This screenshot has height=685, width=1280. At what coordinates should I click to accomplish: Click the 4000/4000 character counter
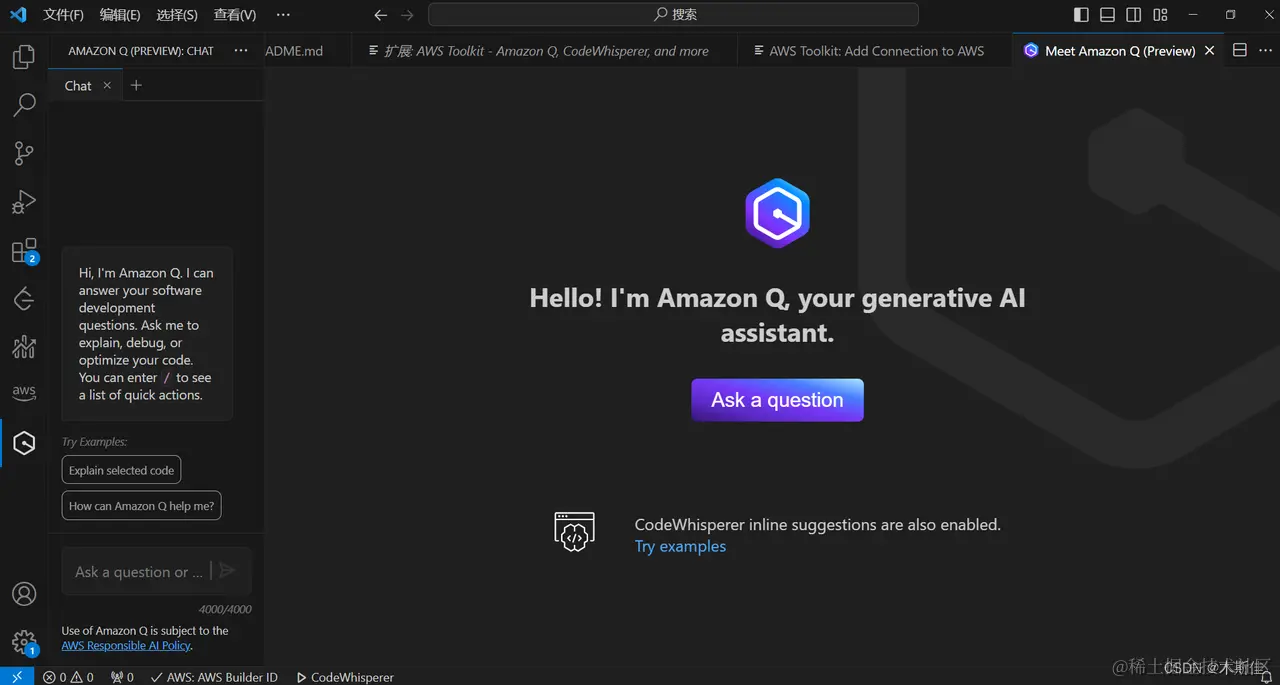click(x=225, y=609)
